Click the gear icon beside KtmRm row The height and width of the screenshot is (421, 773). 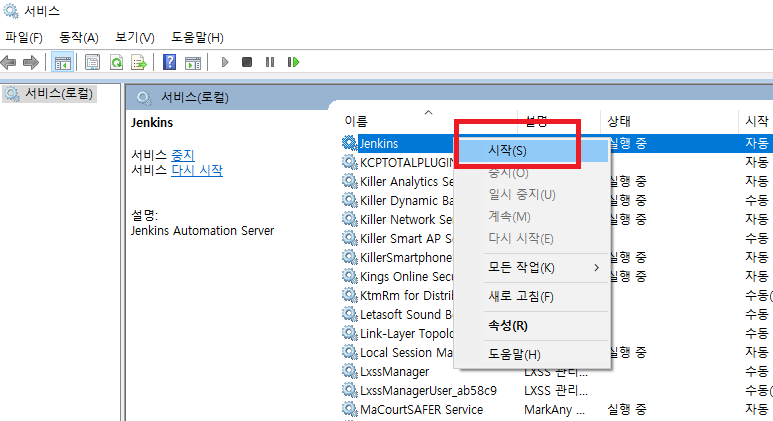tap(350, 295)
